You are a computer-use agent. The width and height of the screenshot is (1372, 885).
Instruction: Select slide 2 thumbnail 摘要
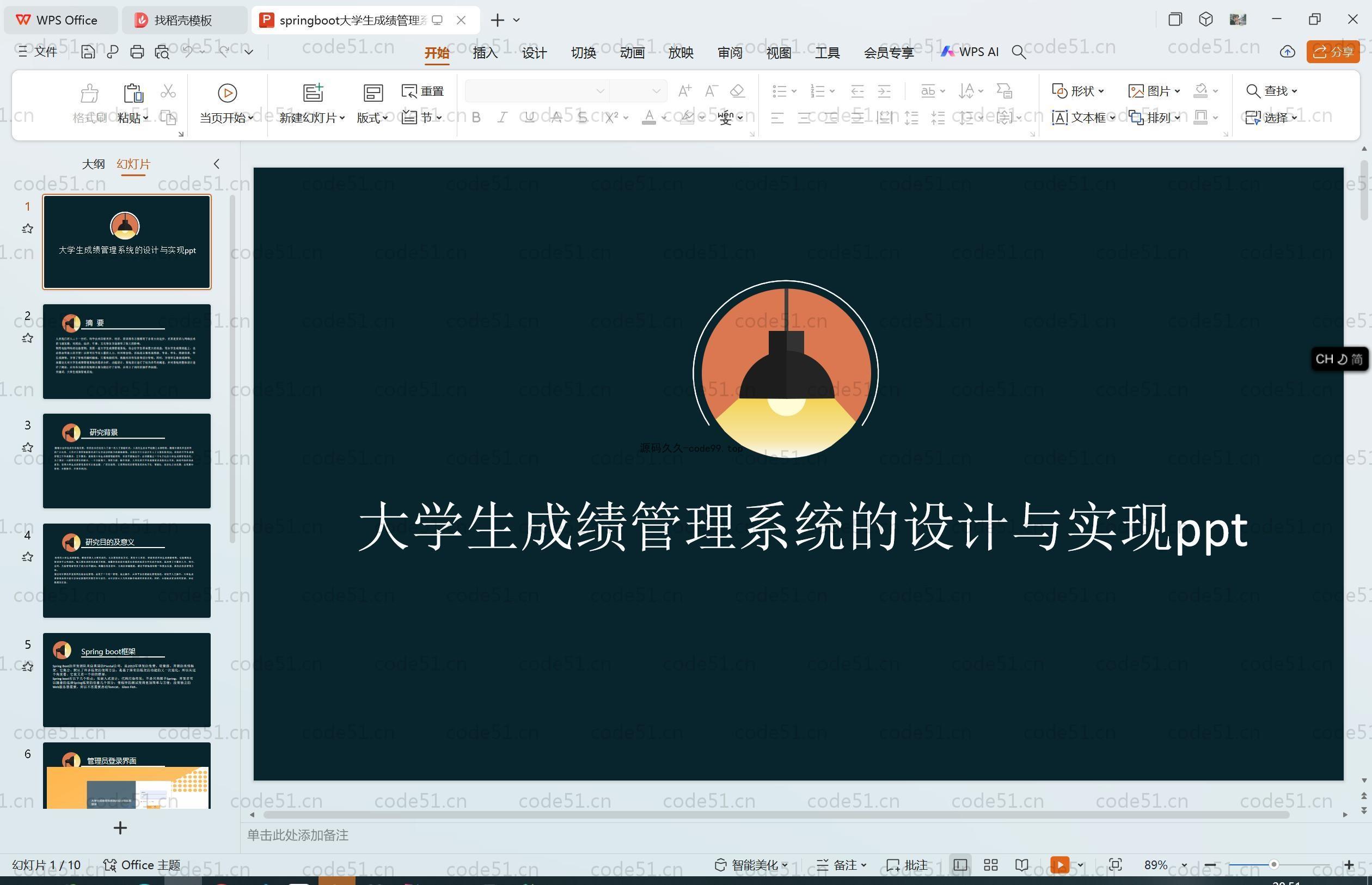[126, 351]
